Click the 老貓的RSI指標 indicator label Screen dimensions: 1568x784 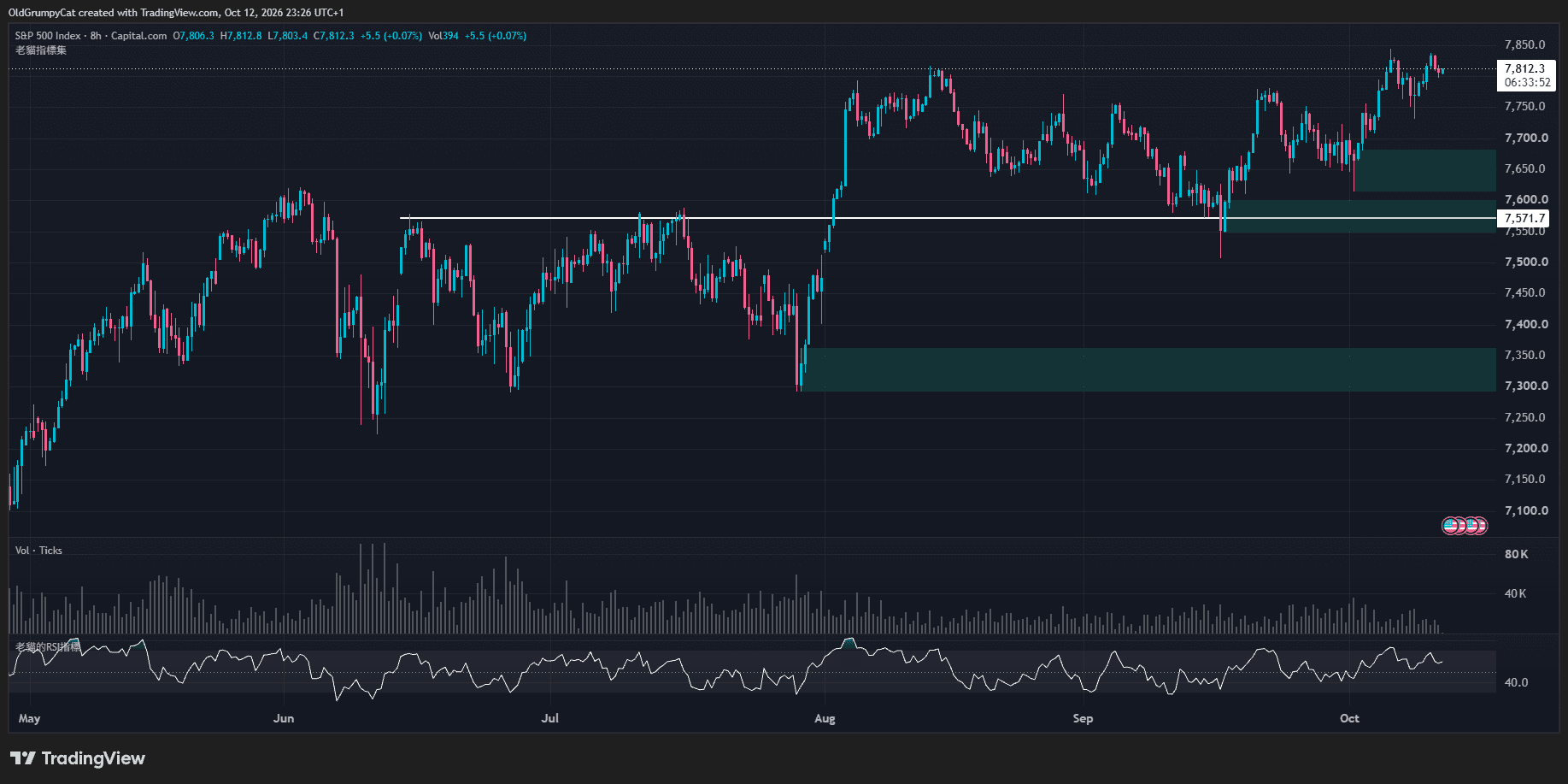point(48,647)
